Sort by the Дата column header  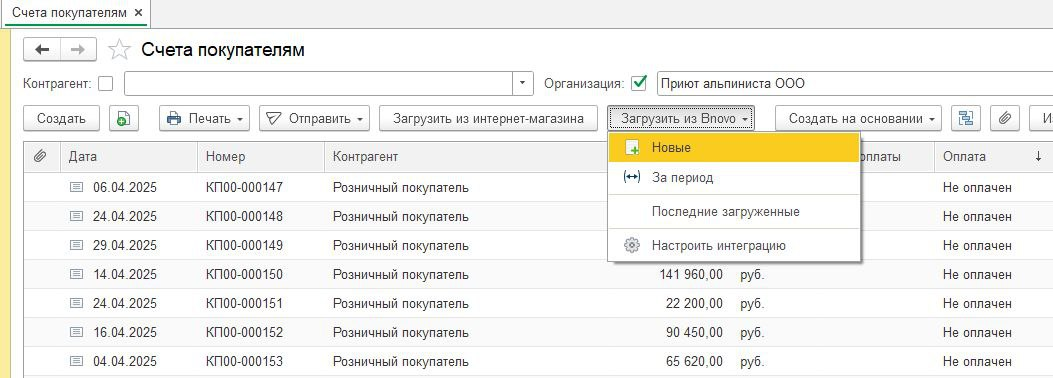point(128,156)
